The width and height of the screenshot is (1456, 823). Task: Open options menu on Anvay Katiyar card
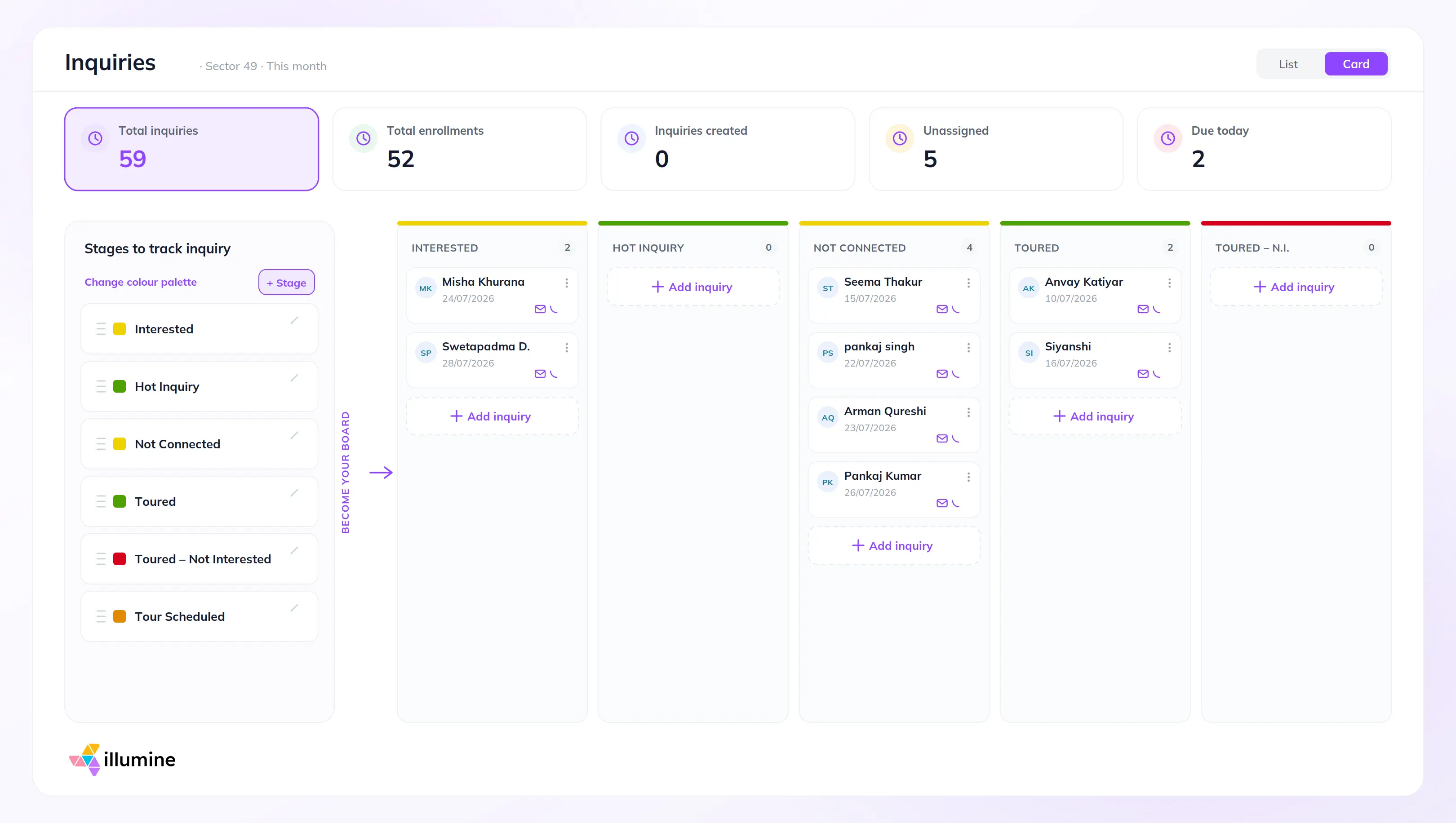click(x=1169, y=283)
